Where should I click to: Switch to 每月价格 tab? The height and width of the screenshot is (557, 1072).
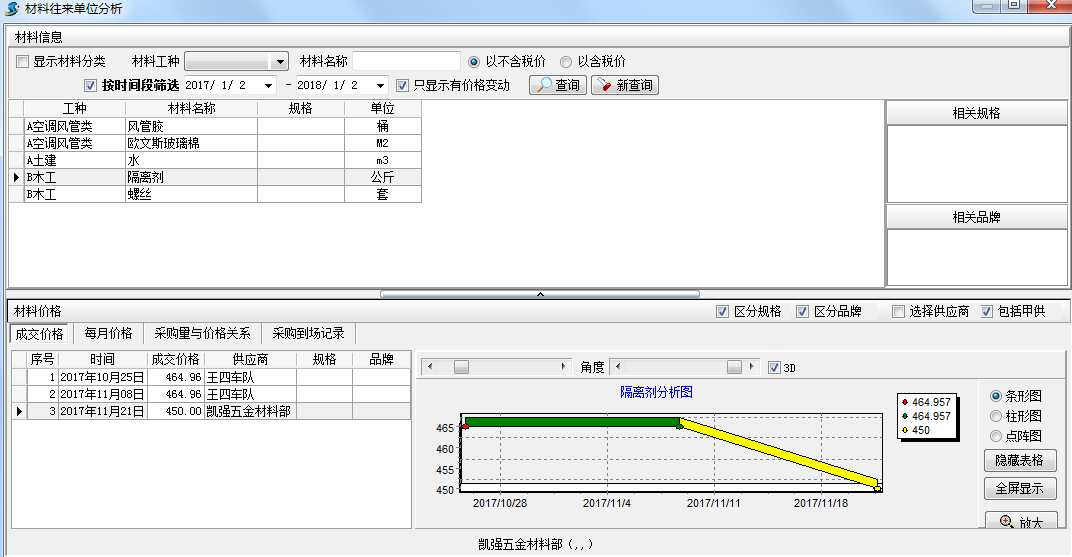(108, 333)
